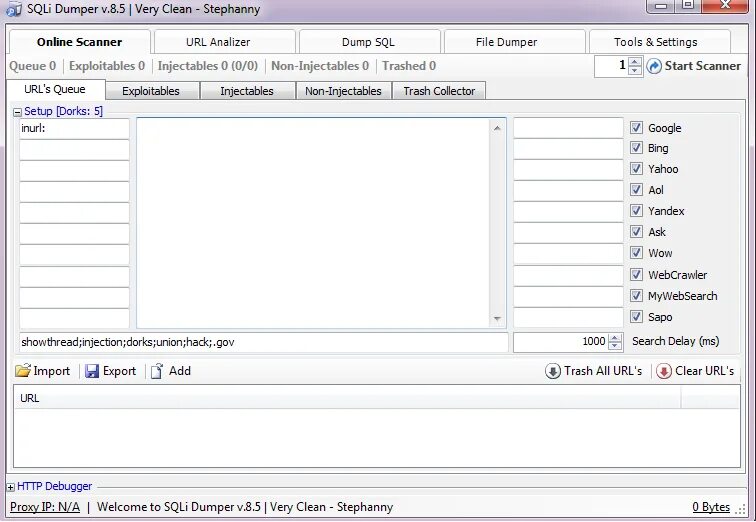Open the Tools & Settings tab
Viewport: 756px width, 522px height.
coord(660,42)
